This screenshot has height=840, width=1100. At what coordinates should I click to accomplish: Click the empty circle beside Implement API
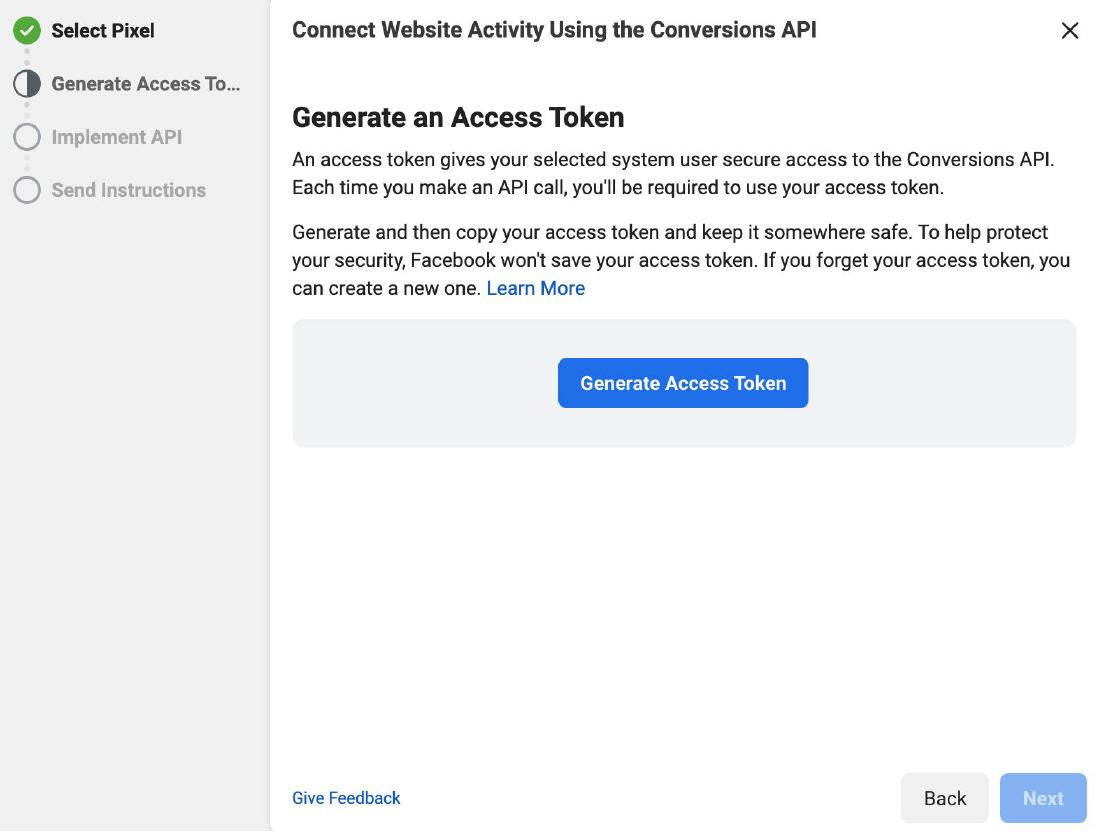tap(27, 137)
